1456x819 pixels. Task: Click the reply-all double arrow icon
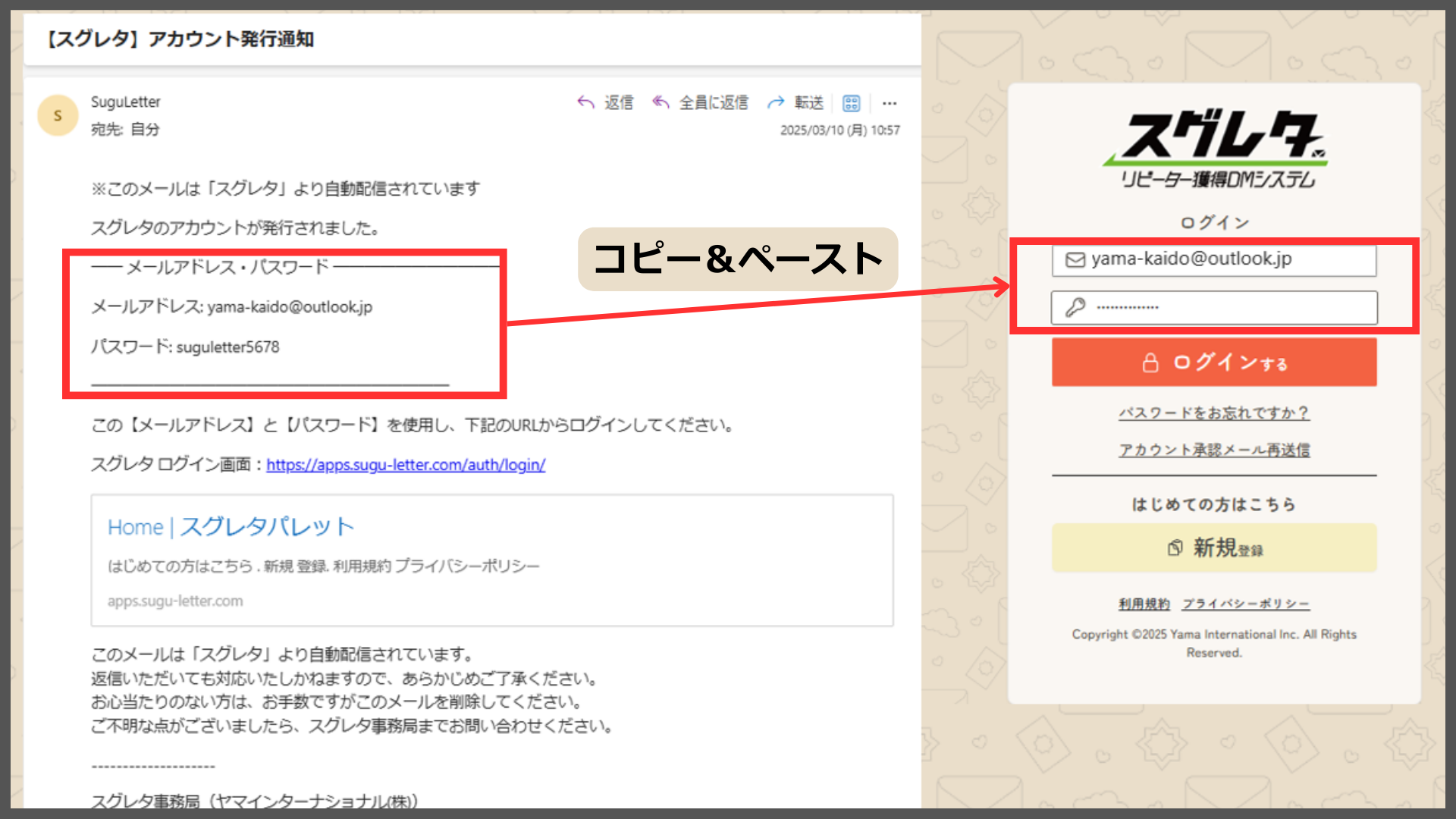[661, 102]
